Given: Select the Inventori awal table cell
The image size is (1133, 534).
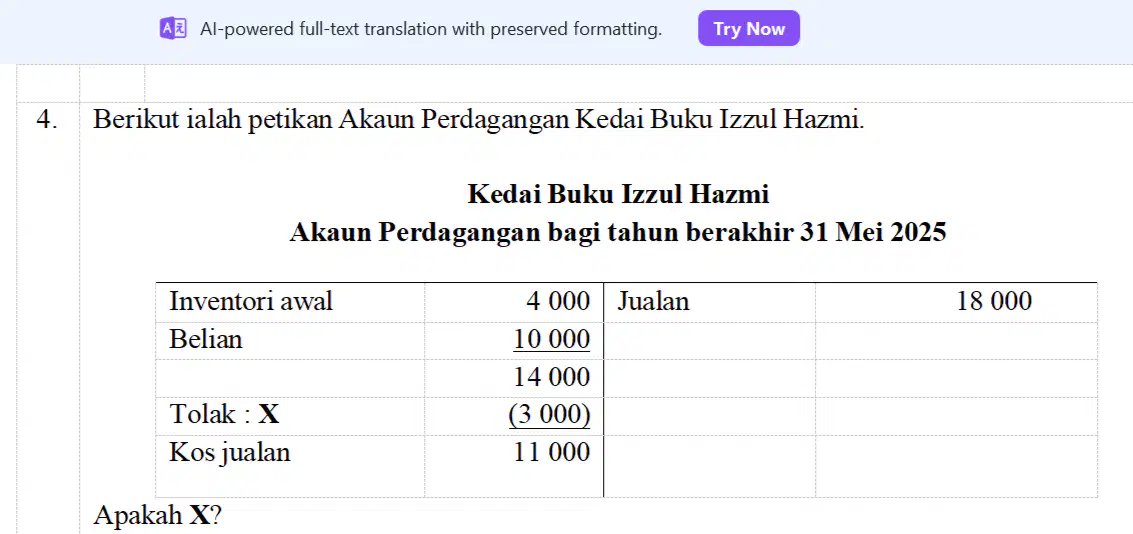Looking at the screenshot, I should pos(290,301).
